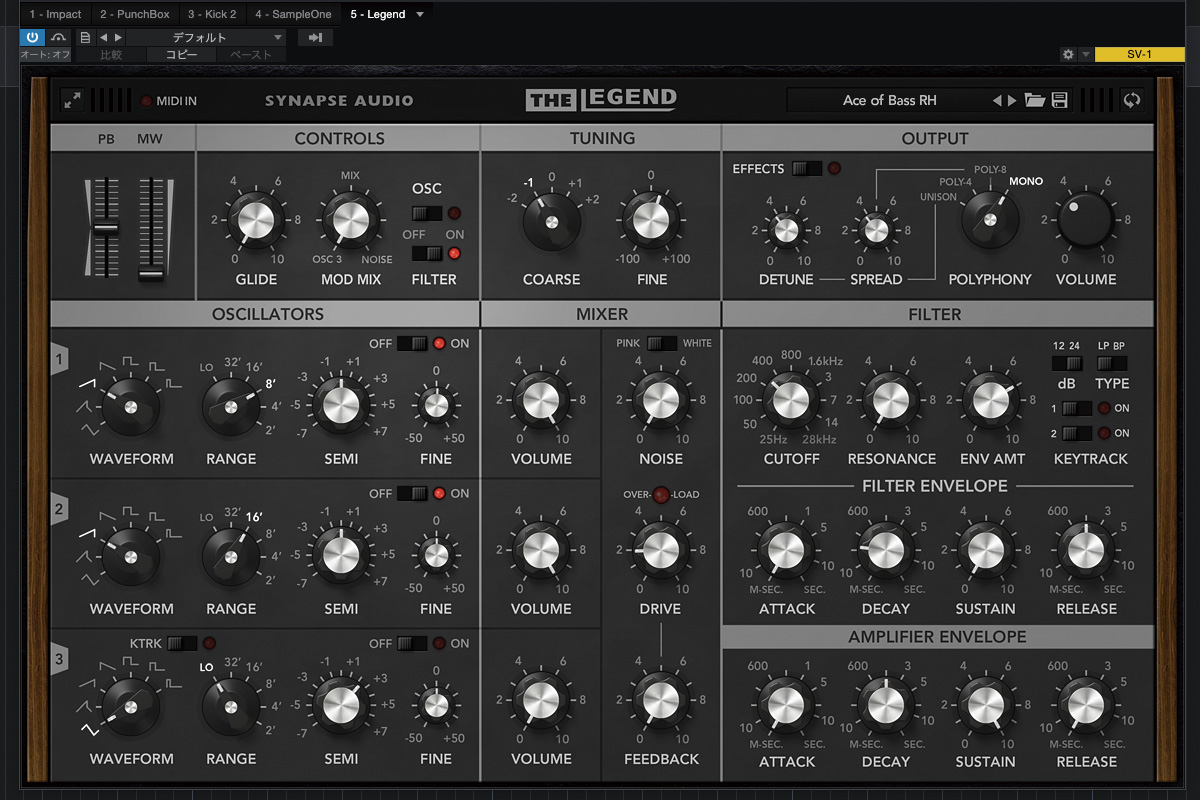Click the expand window arrows icon

73,100
